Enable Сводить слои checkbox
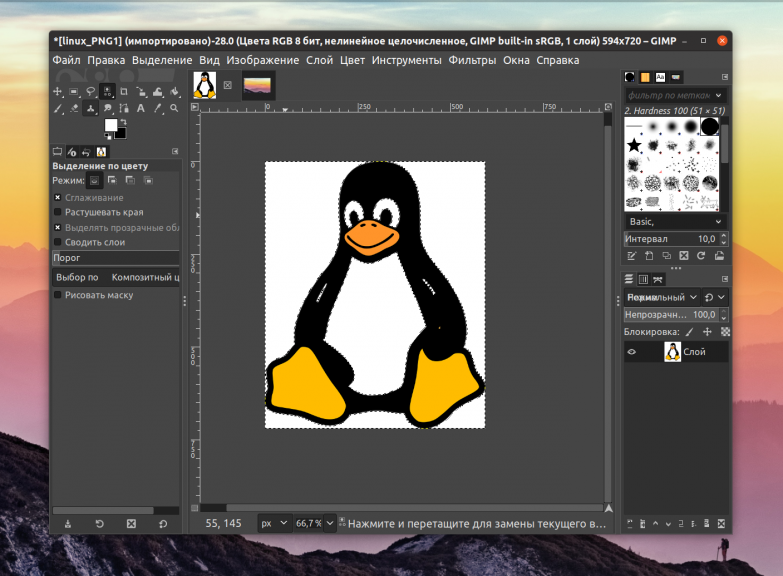Viewport: 783px width, 576px height. pyautogui.click(x=57, y=242)
